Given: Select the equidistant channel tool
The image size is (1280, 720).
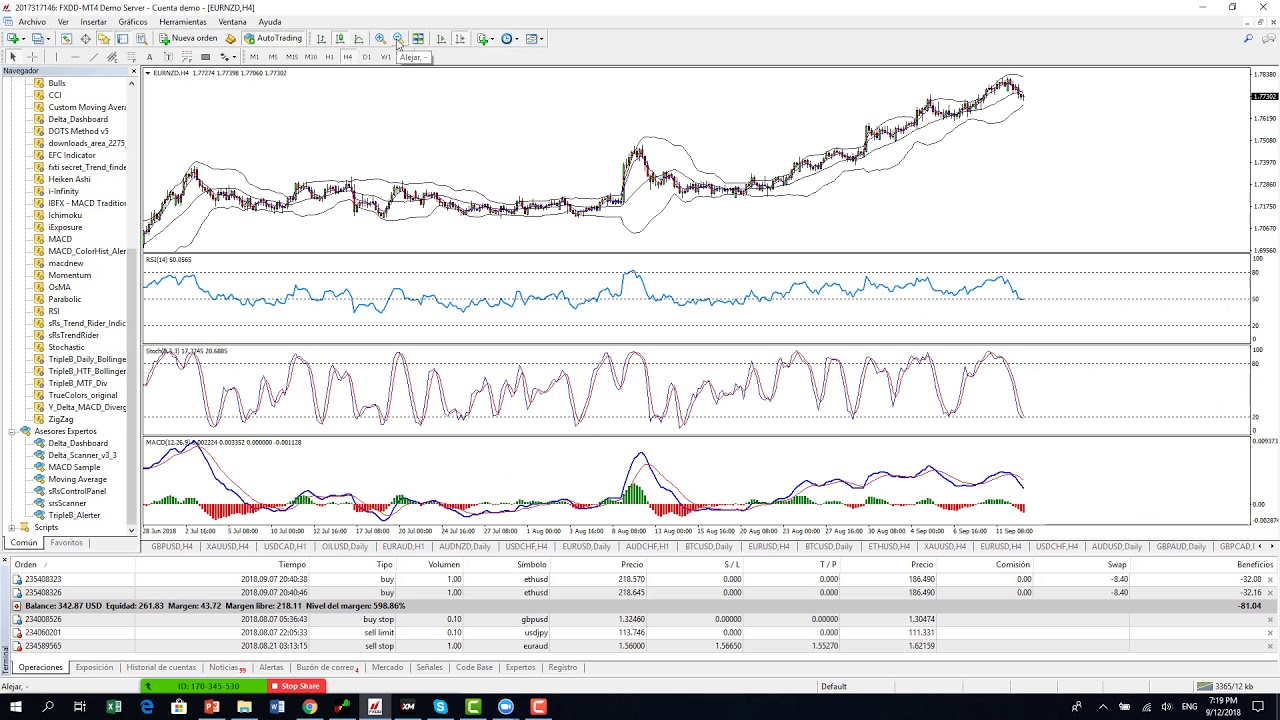Looking at the screenshot, I should tap(112, 57).
